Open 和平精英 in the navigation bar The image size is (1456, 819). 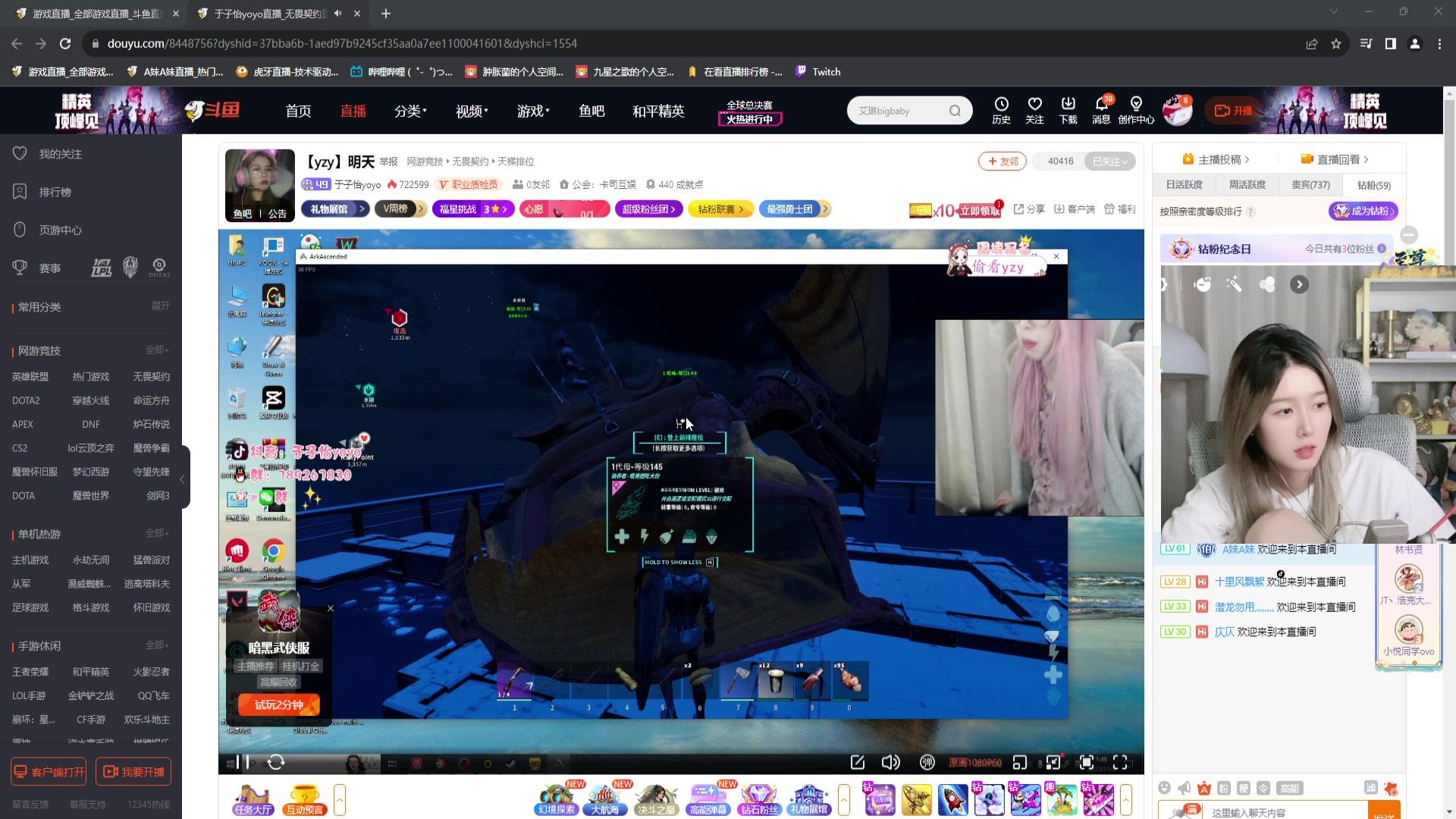coord(658,111)
